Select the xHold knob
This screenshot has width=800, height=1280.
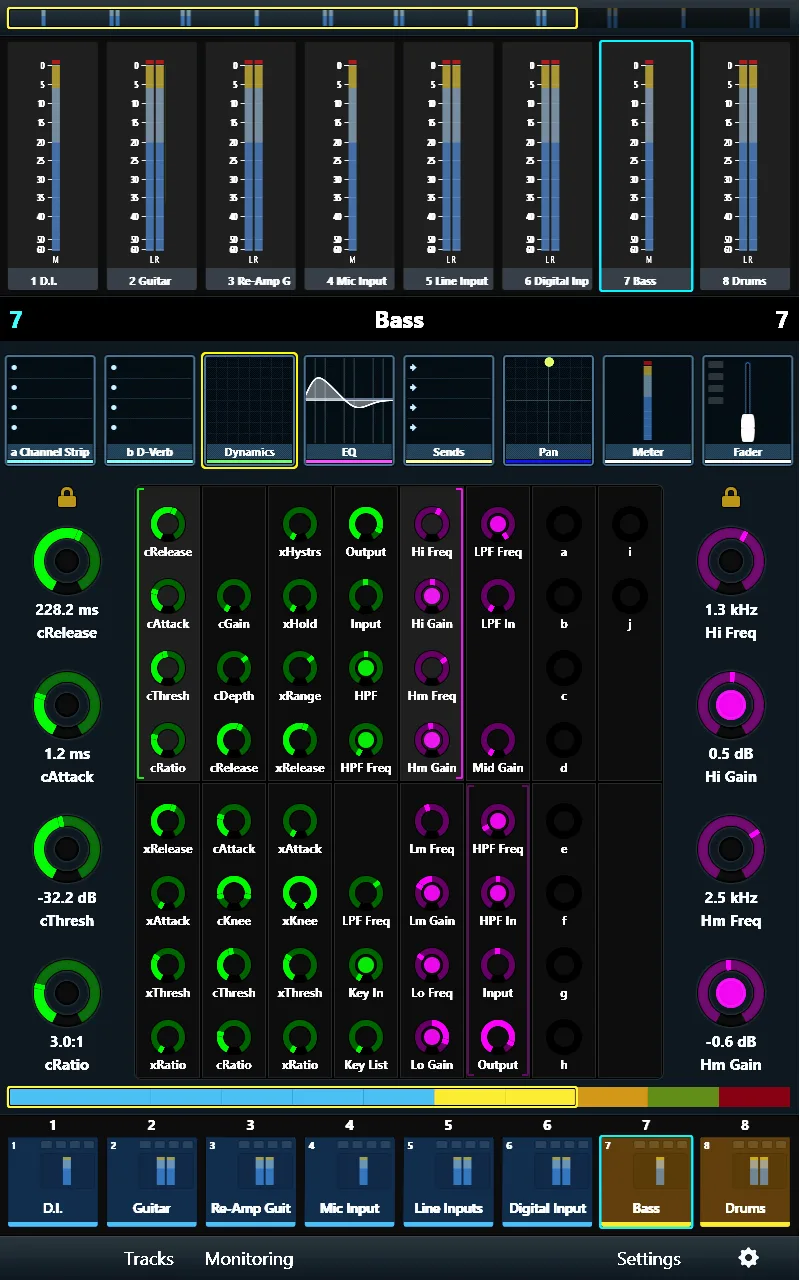[300, 596]
